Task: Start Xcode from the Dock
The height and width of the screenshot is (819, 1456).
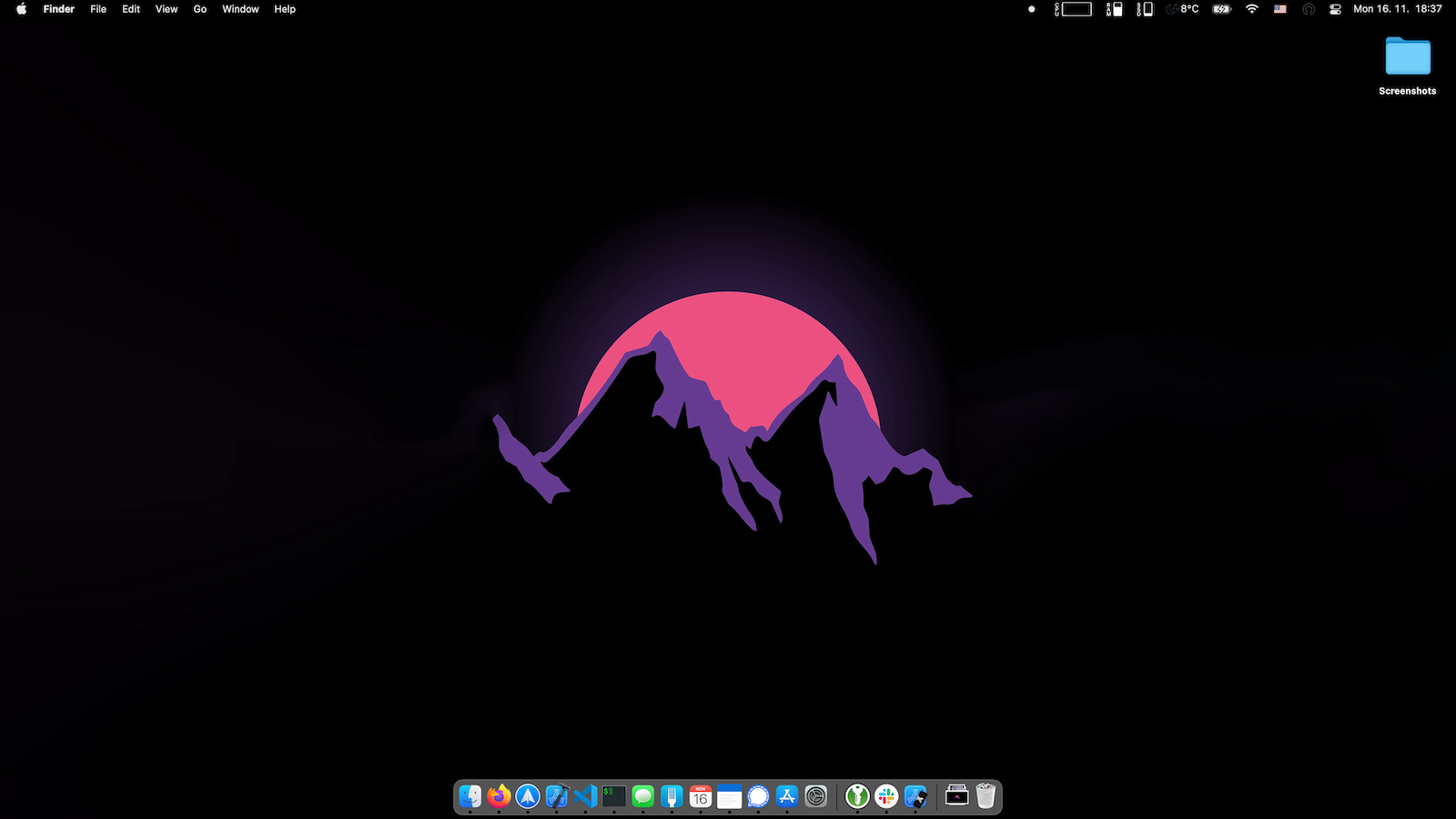Action: click(556, 796)
